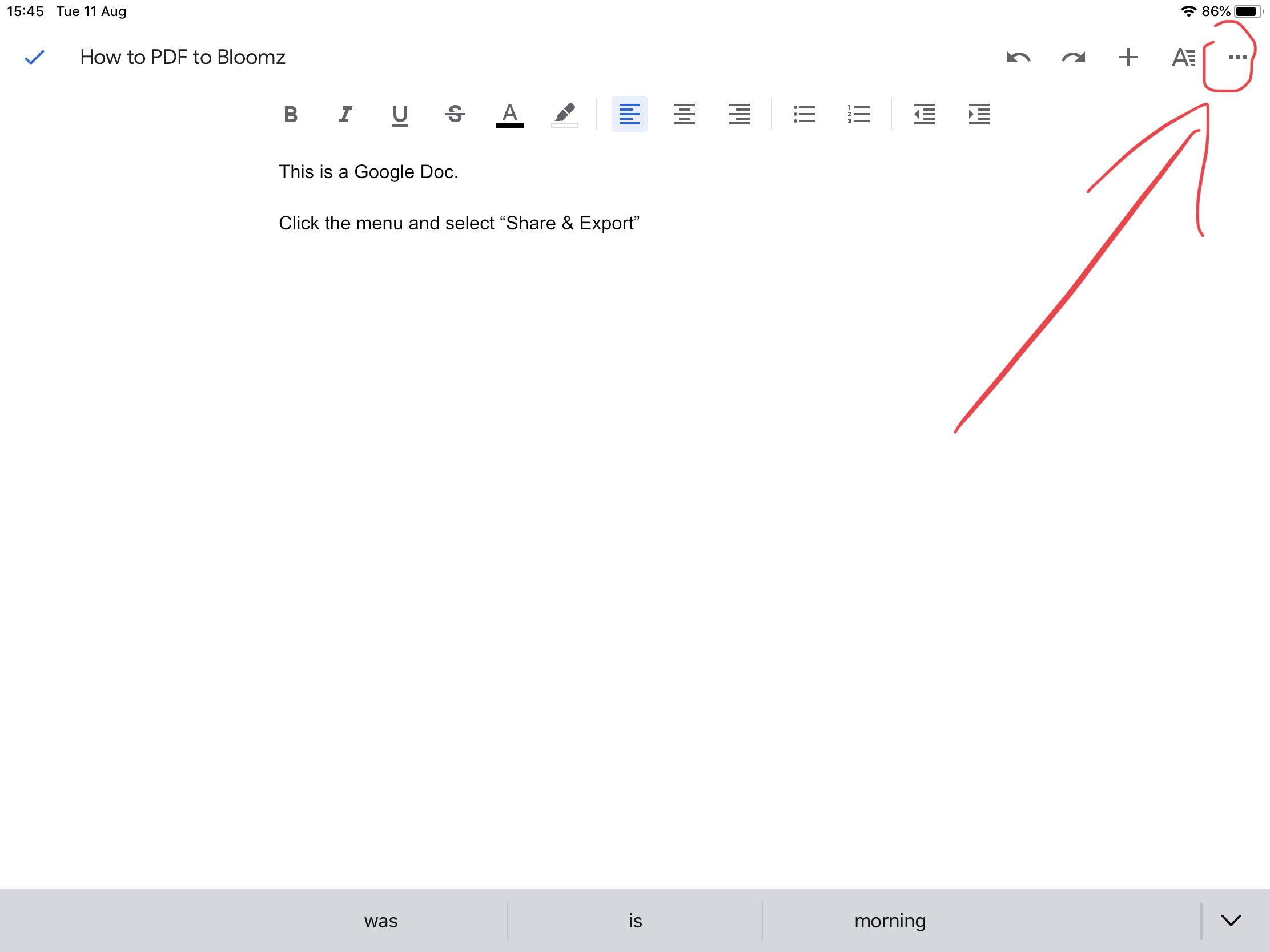Select left text alignment
The height and width of the screenshot is (952, 1270).
tap(629, 115)
